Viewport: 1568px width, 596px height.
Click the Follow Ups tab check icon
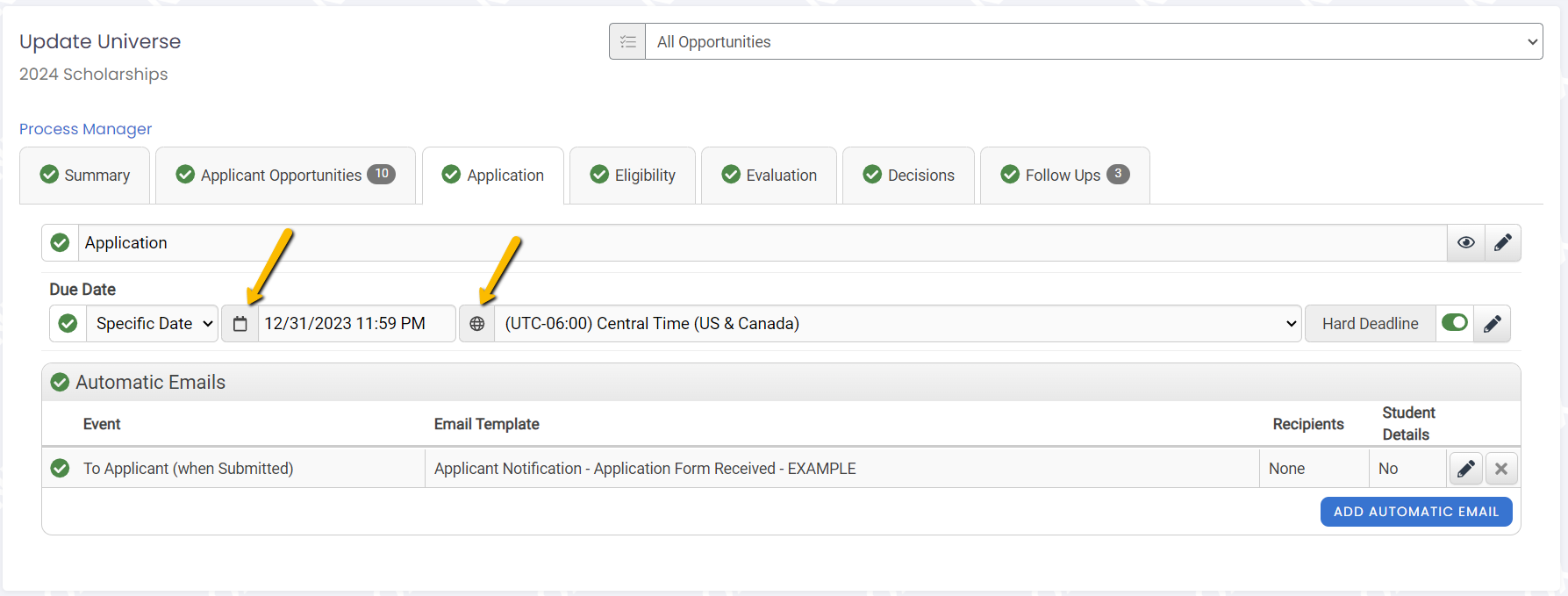click(1010, 174)
